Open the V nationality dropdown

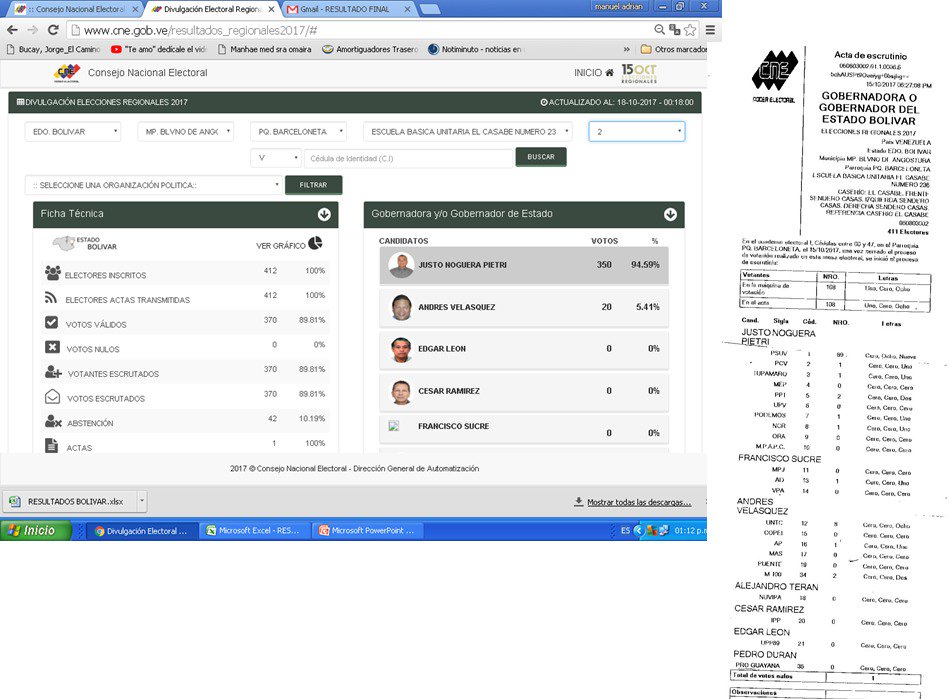[275, 158]
